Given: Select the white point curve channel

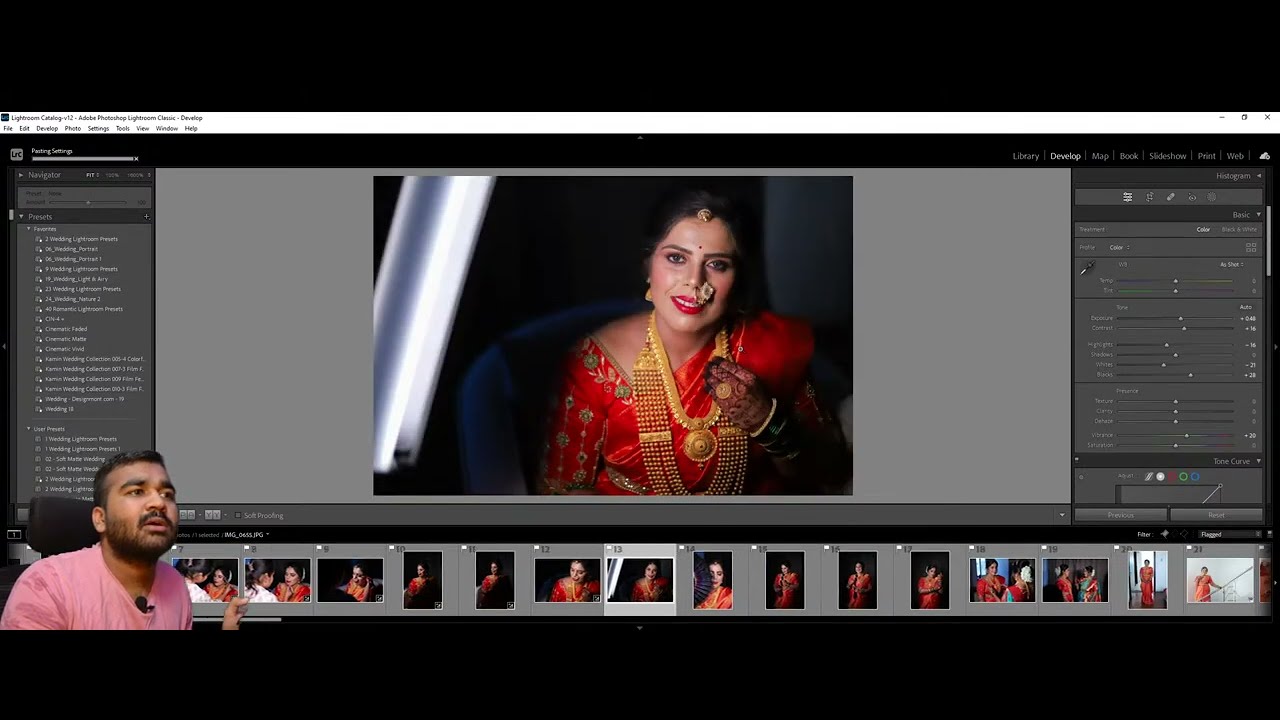Looking at the screenshot, I should point(1160,476).
